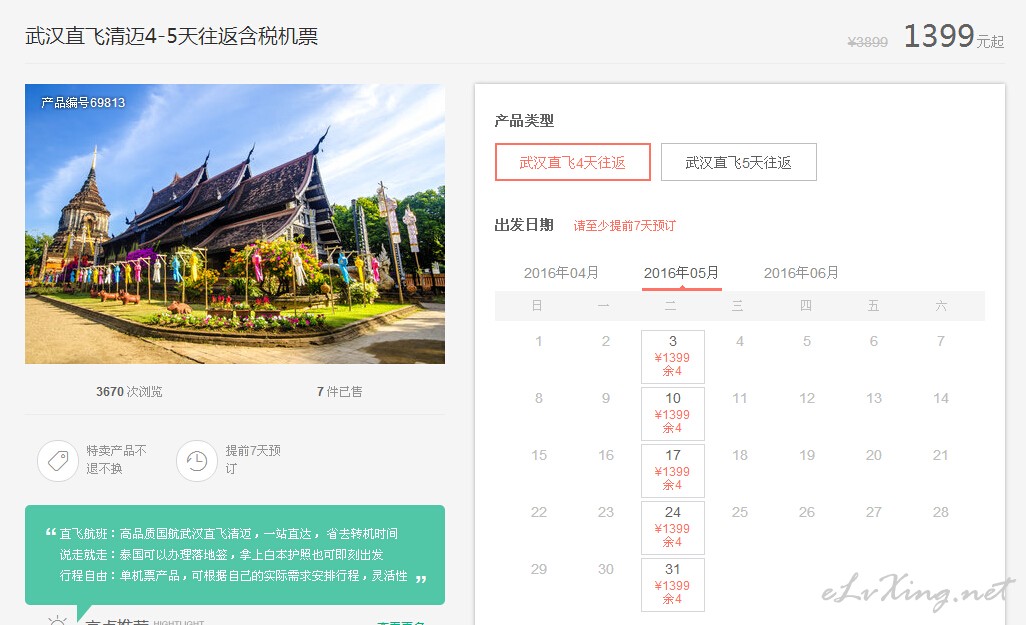Switch to the 2016年05月 month tab
The width and height of the screenshot is (1026, 625).
tap(681, 273)
